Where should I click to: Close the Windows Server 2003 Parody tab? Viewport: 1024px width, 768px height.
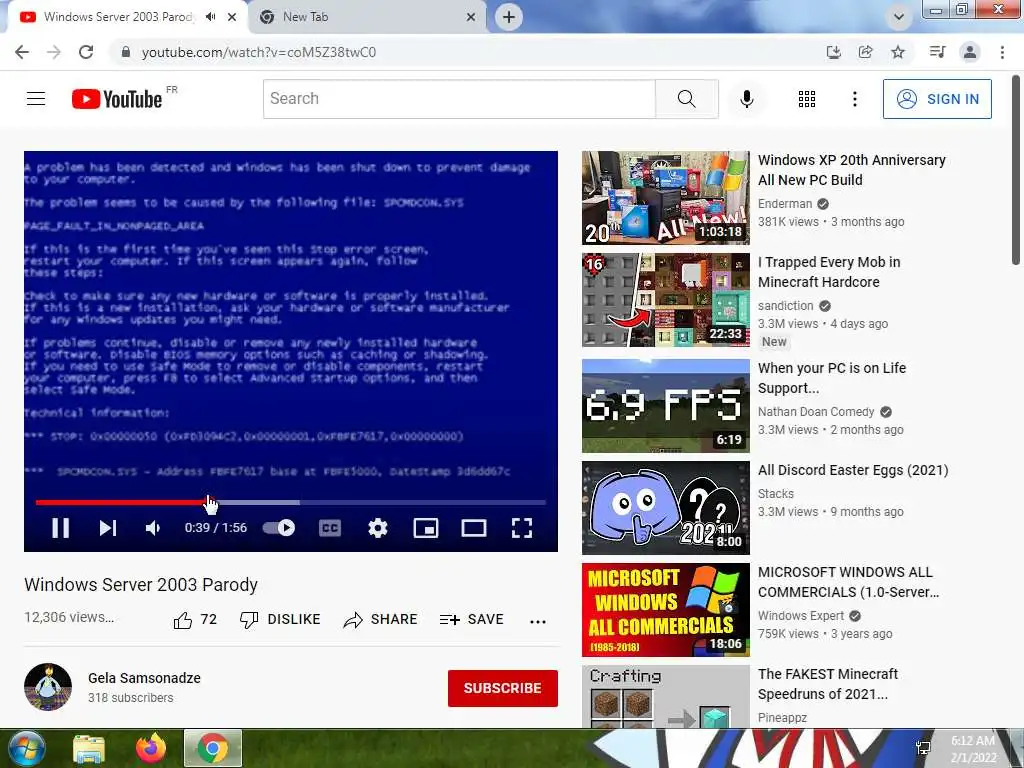(x=232, y=17)
